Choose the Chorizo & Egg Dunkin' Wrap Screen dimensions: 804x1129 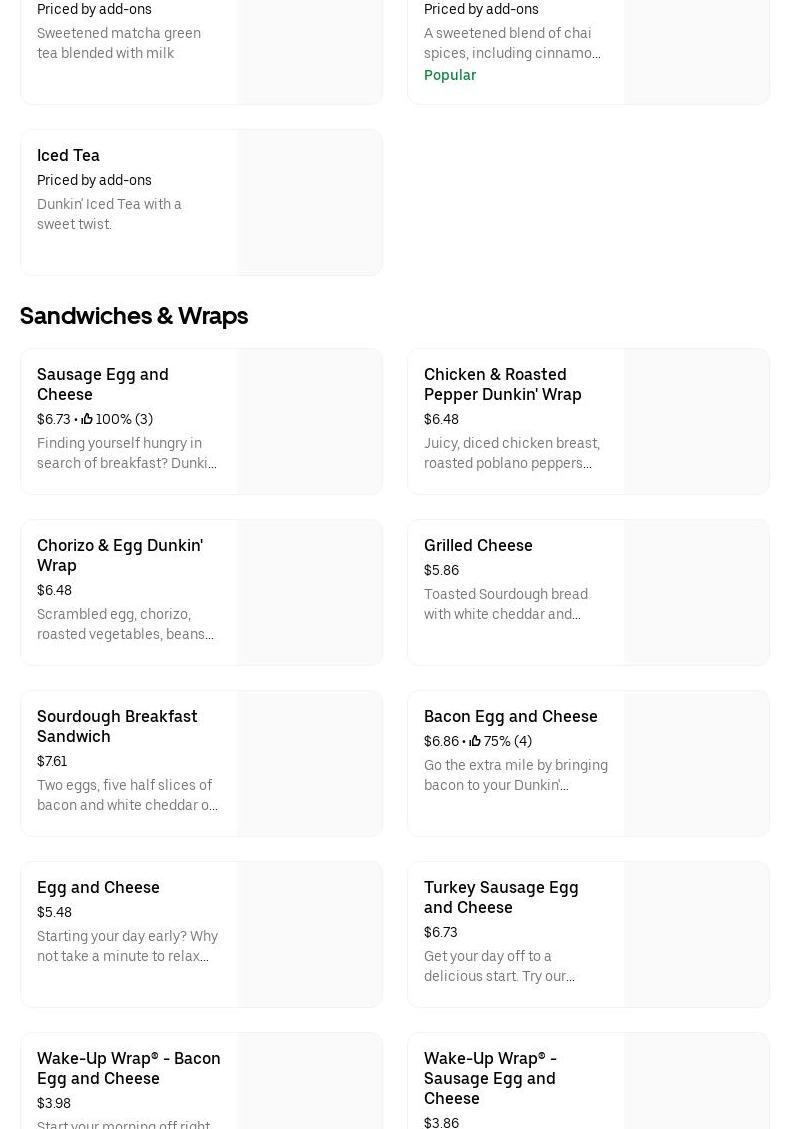point(120,555)
